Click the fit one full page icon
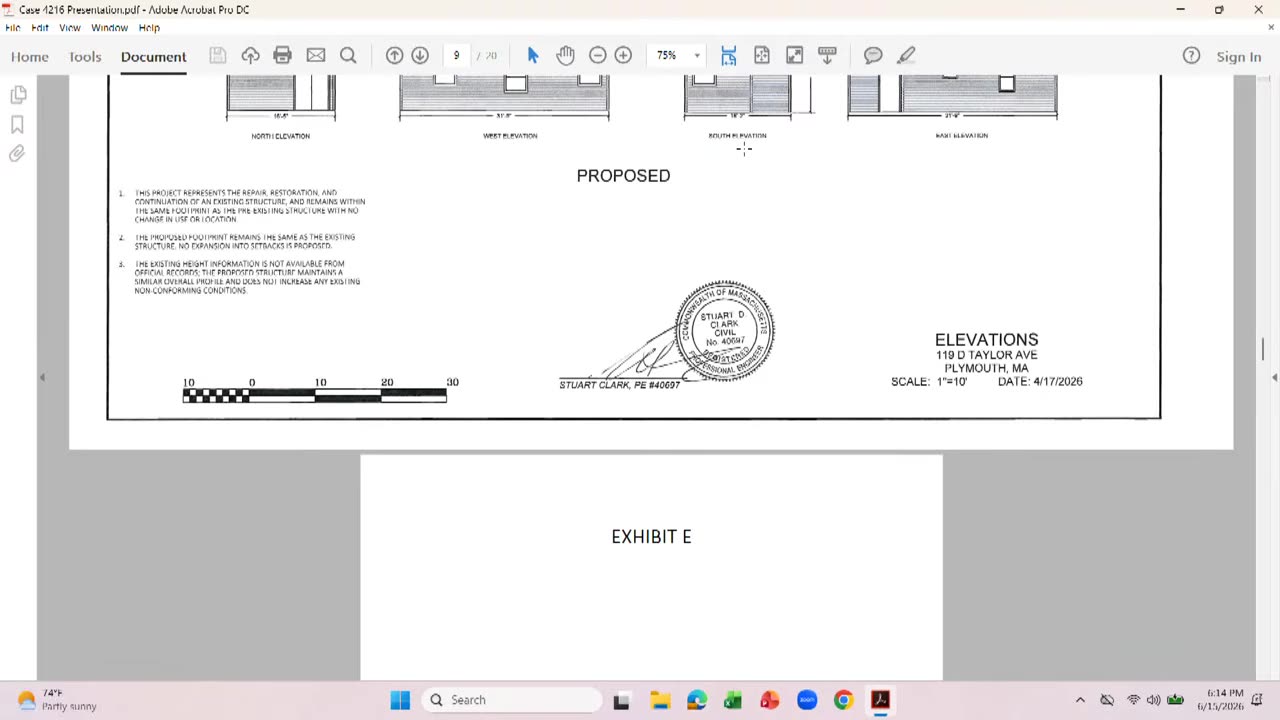The height and width of the screenshot is (720, 1280). (762, 55)
